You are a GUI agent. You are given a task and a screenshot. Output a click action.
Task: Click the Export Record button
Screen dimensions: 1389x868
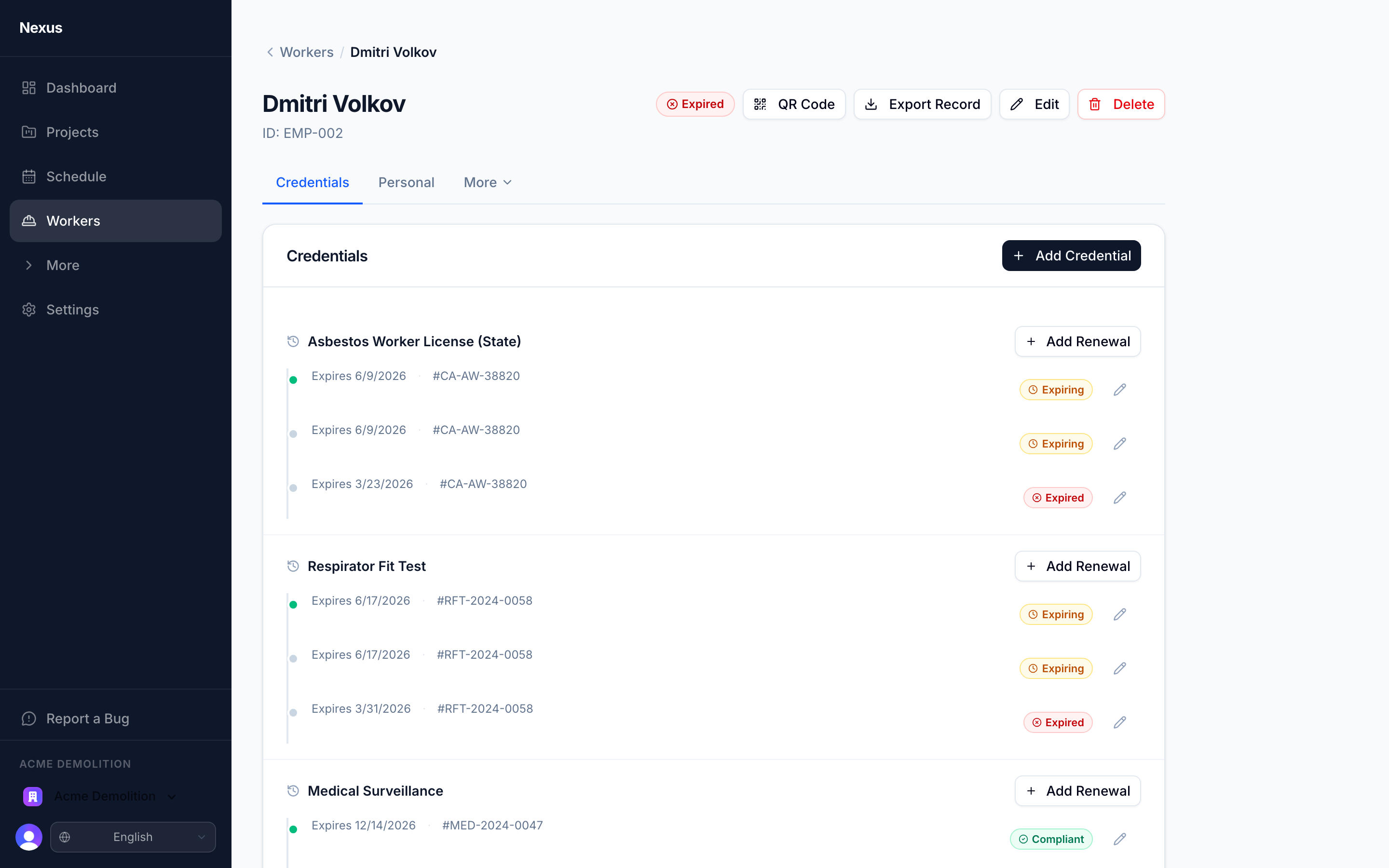coord(922,104)
